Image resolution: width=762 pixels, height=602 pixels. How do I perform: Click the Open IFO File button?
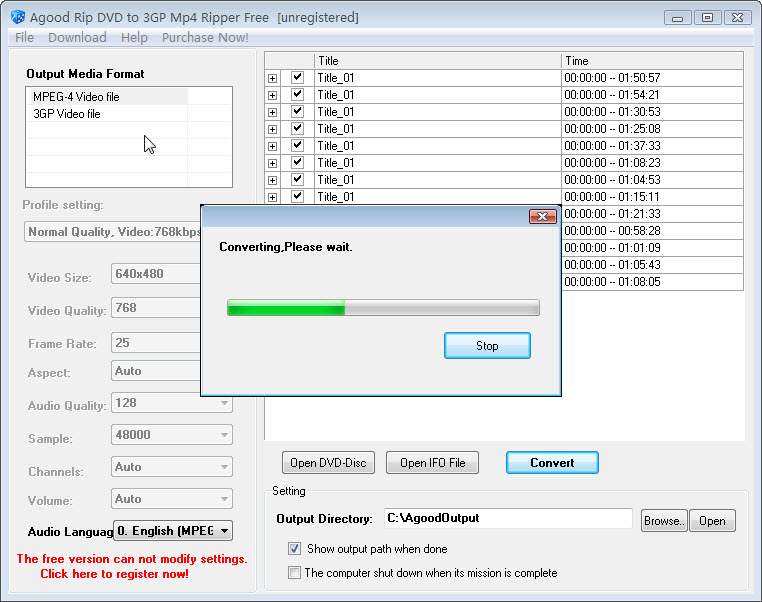click(433, 463)
